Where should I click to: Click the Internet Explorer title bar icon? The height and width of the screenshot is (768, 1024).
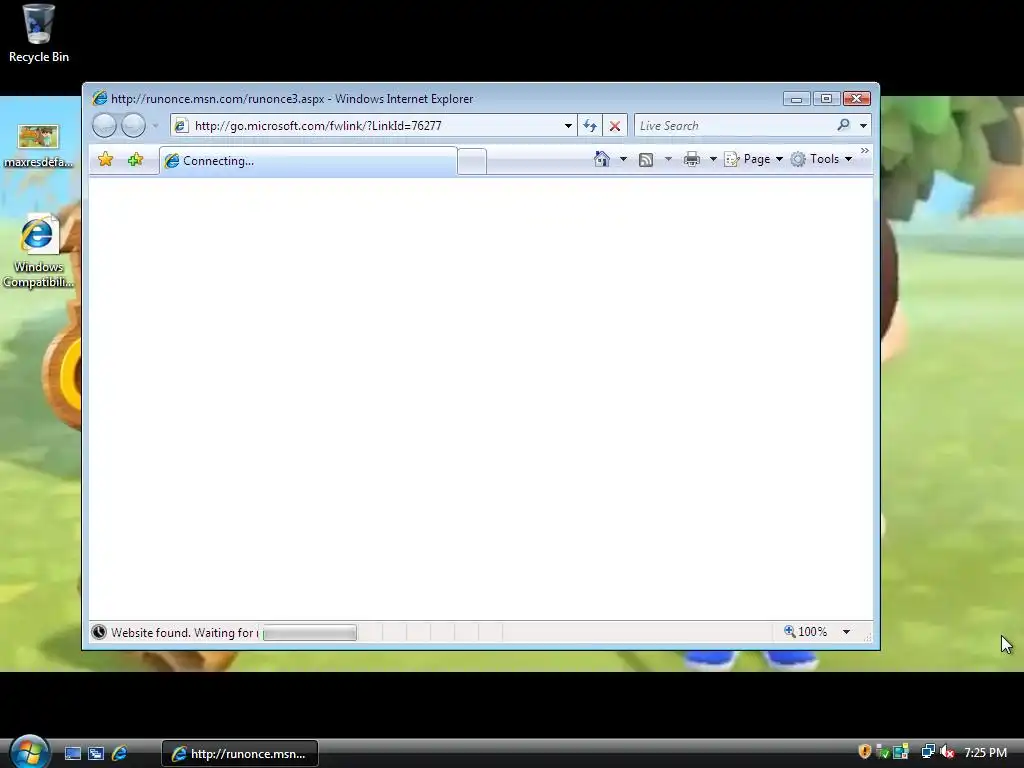(100, 98)
